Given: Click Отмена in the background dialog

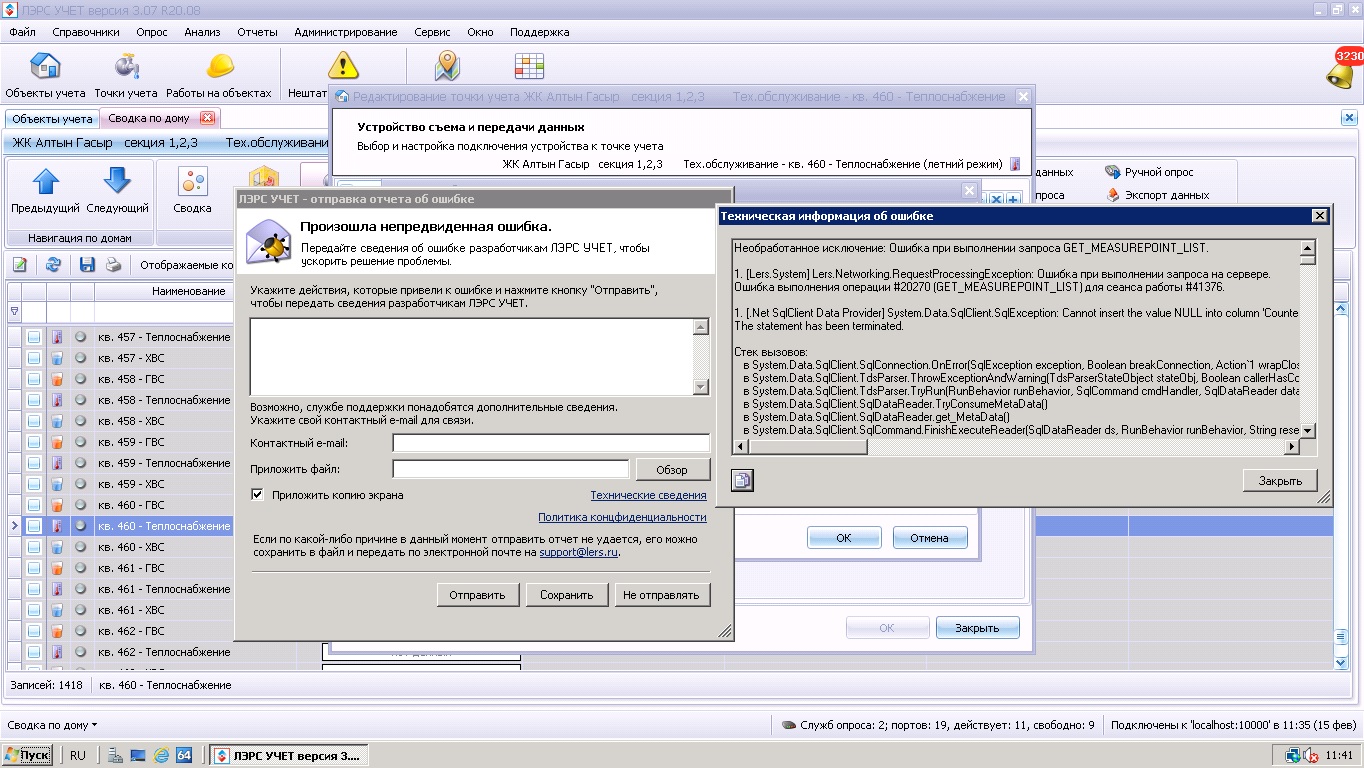Looking at the screenshot, I should click(929, 538).
